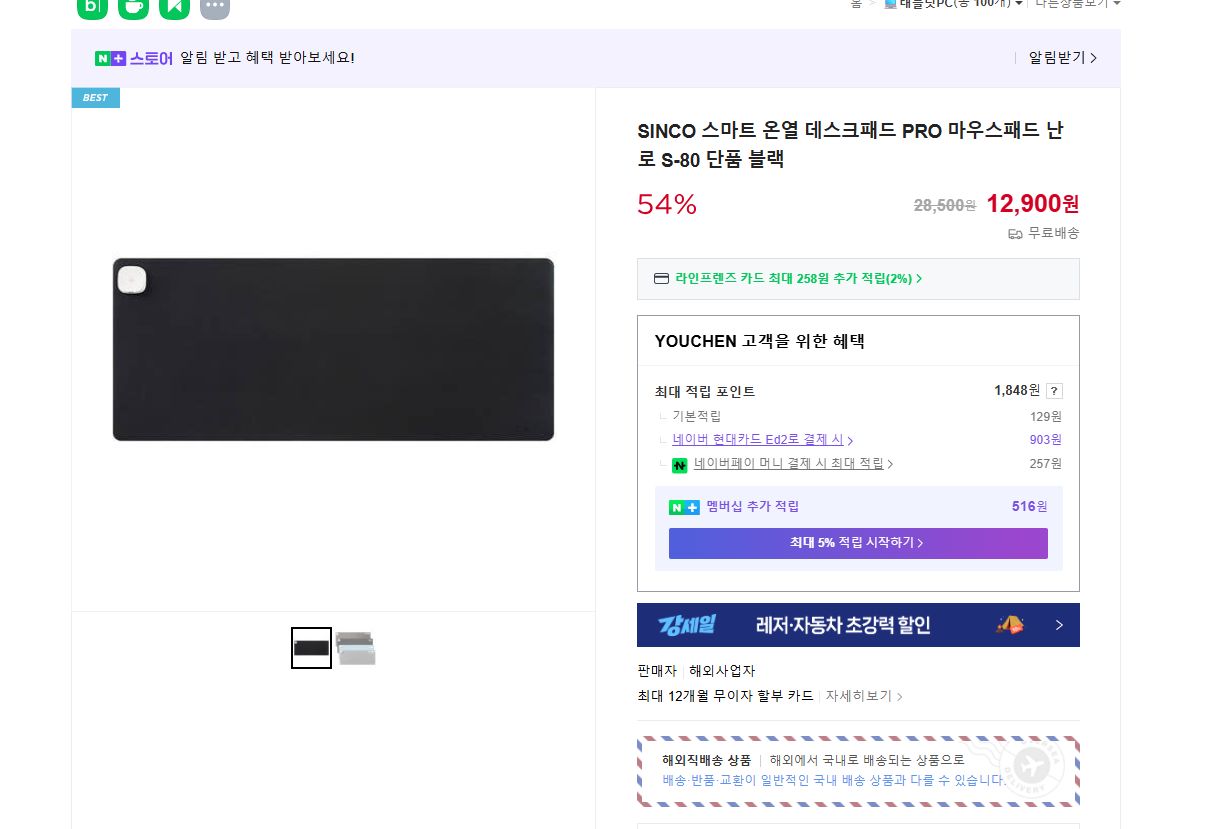1213x829 pixels.
Task: Open the gray more-sharing ellipsis icon
Action: click(x=215, y=6)
